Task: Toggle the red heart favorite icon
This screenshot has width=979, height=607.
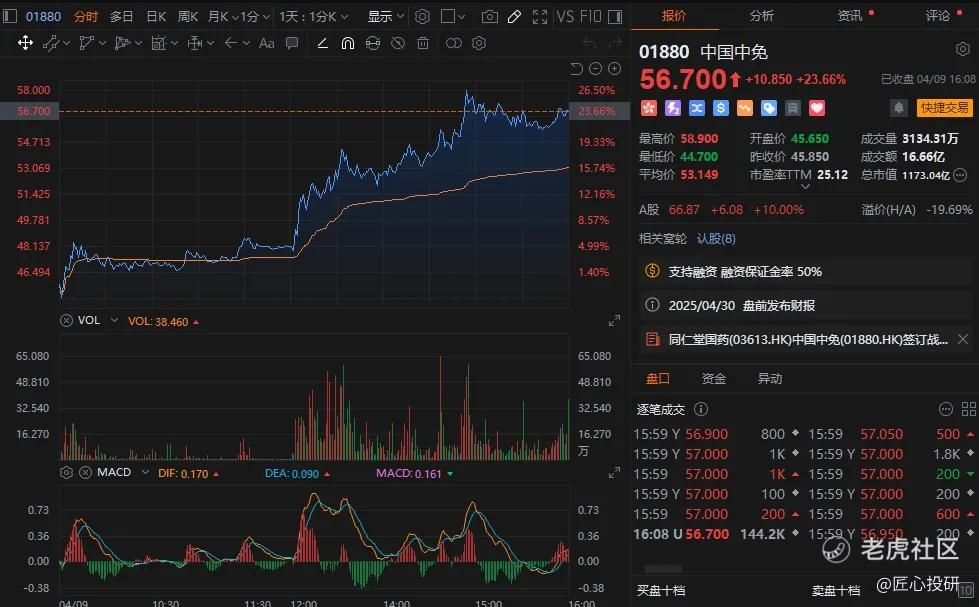Action: 817,108
